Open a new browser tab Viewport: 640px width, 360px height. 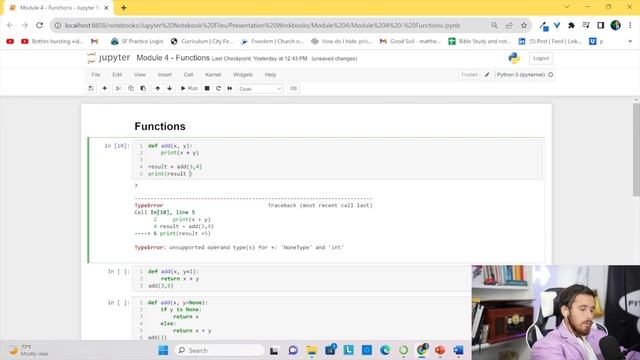[x=124, y=8]
